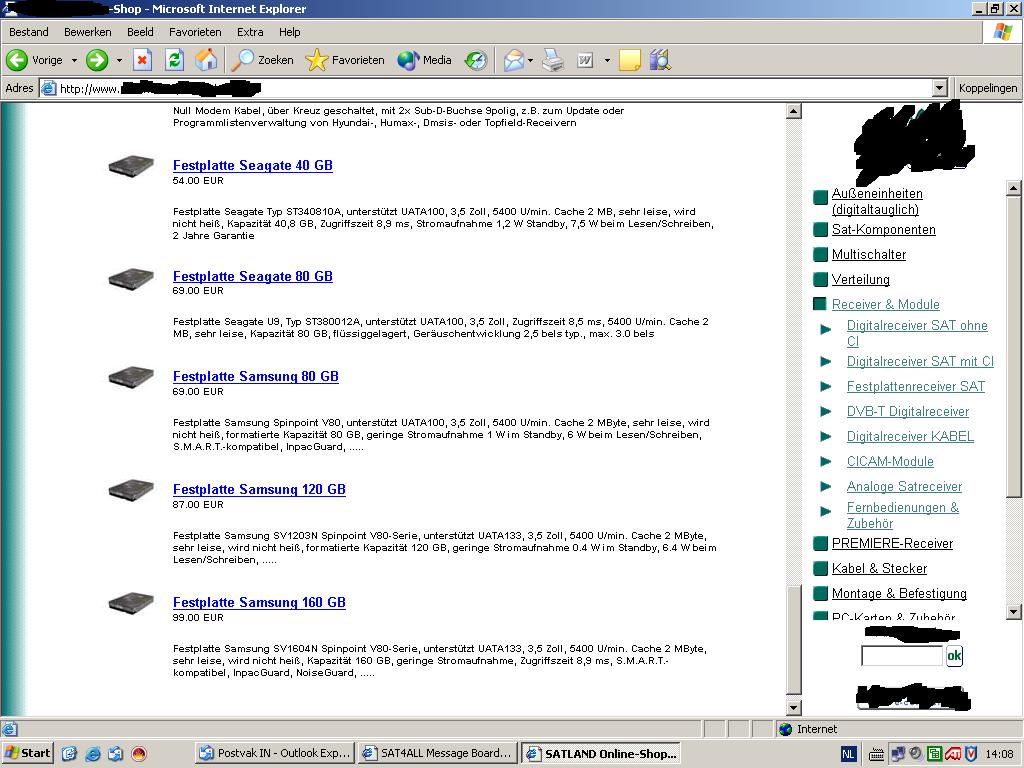The image size is (1024, 768).
Task: Open the Multischalter category
Action: pyautogui.click(x=869, y=254)
